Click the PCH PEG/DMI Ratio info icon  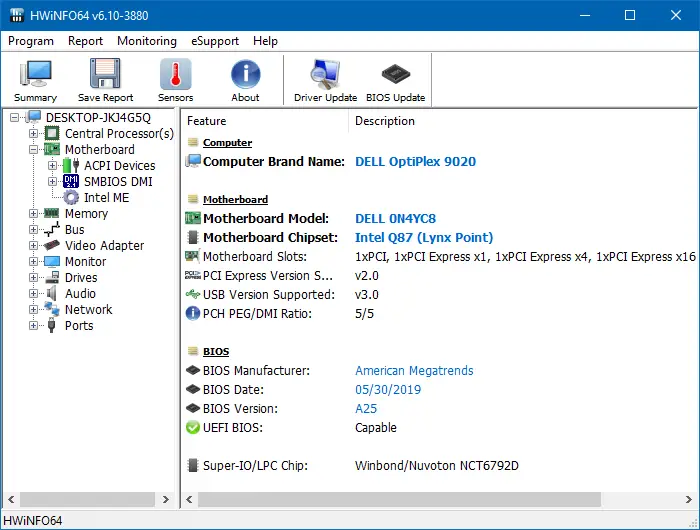click(193, 313)
